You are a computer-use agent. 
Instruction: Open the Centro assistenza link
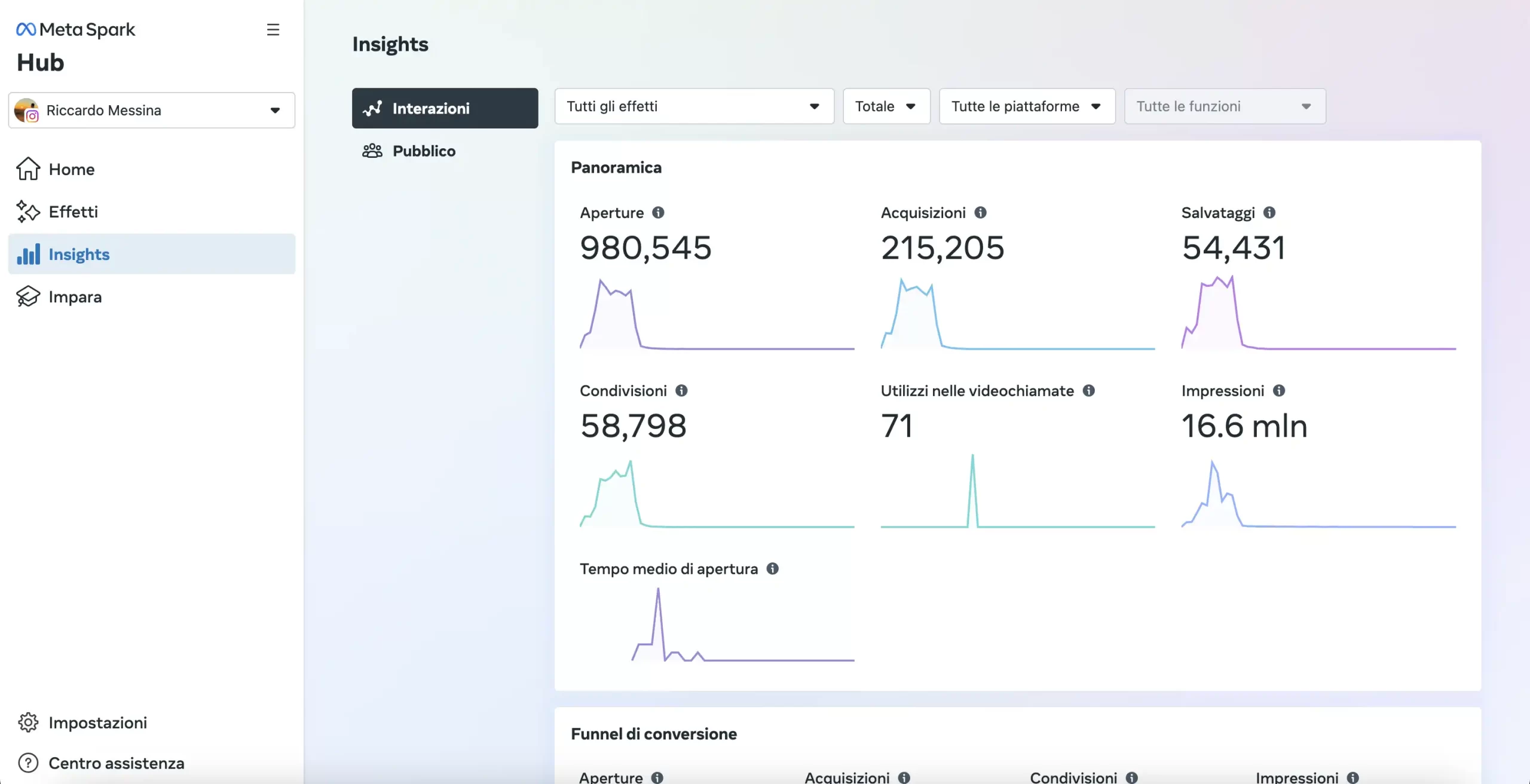[116, 764]
